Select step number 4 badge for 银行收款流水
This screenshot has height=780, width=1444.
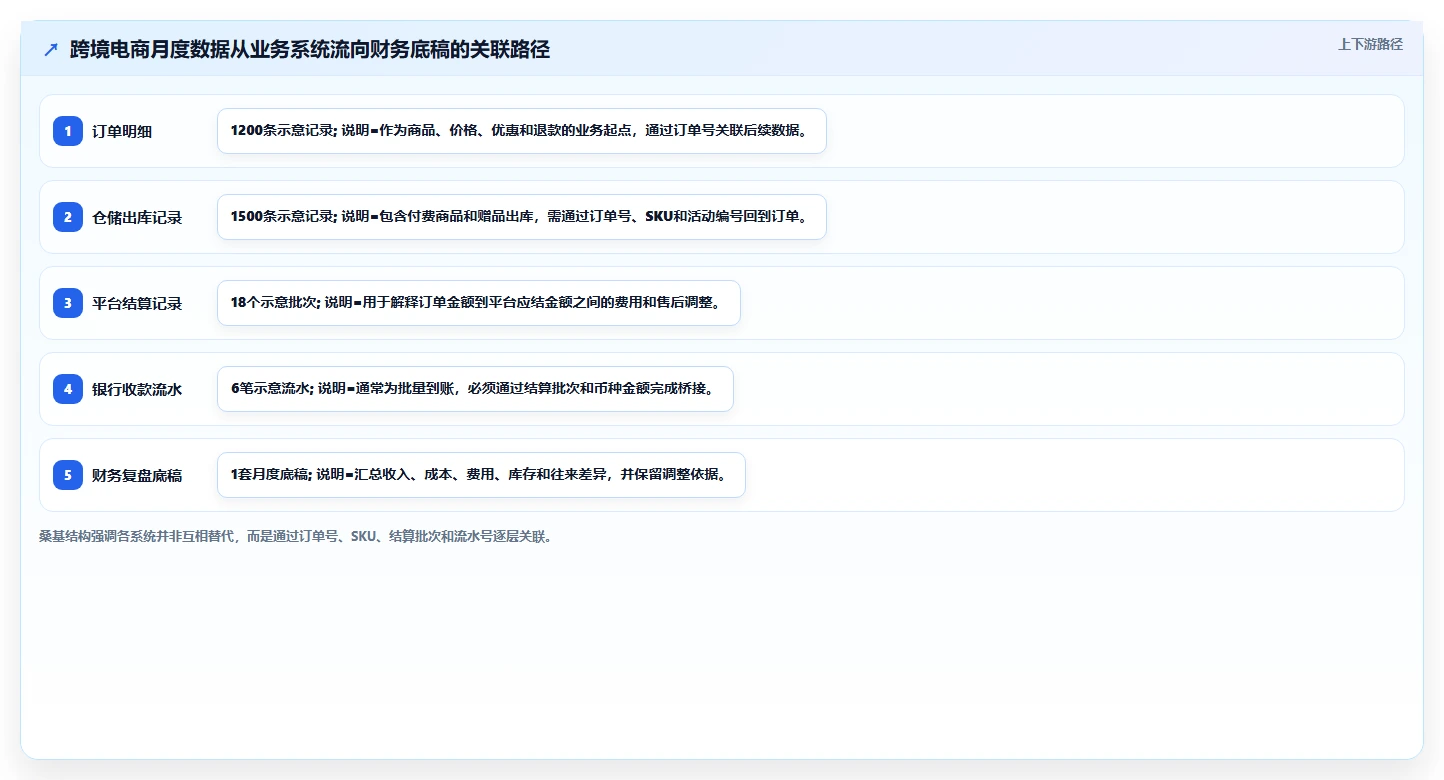[68, 389]
